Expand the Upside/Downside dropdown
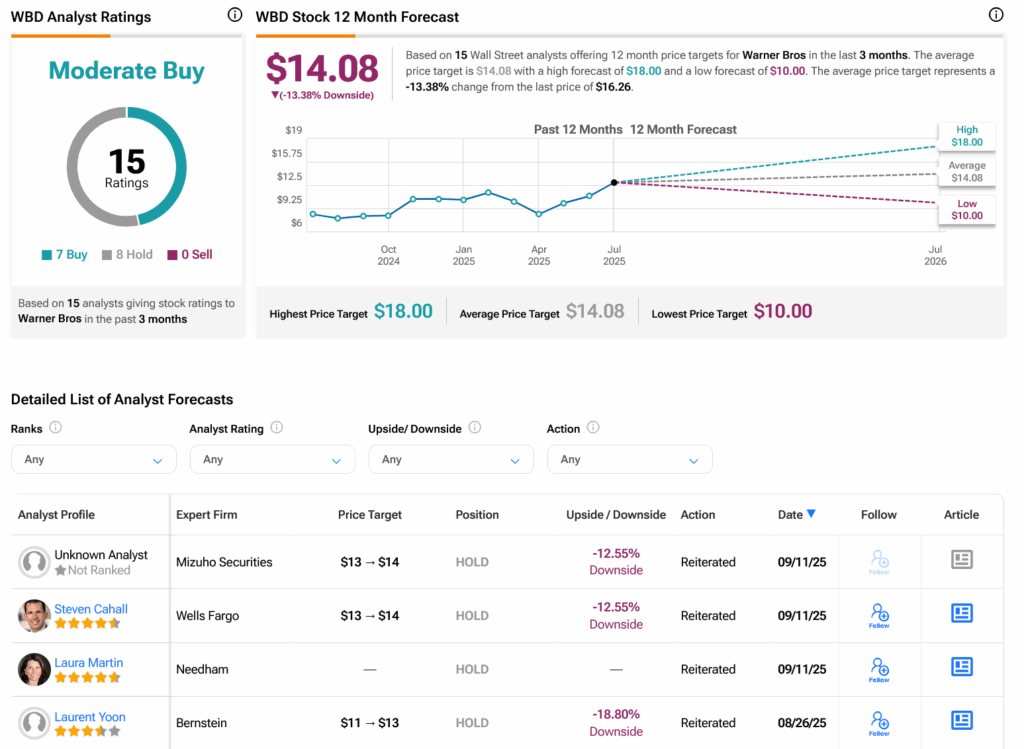This screenshot has height=749, width=1024. [x=451, y=459]
